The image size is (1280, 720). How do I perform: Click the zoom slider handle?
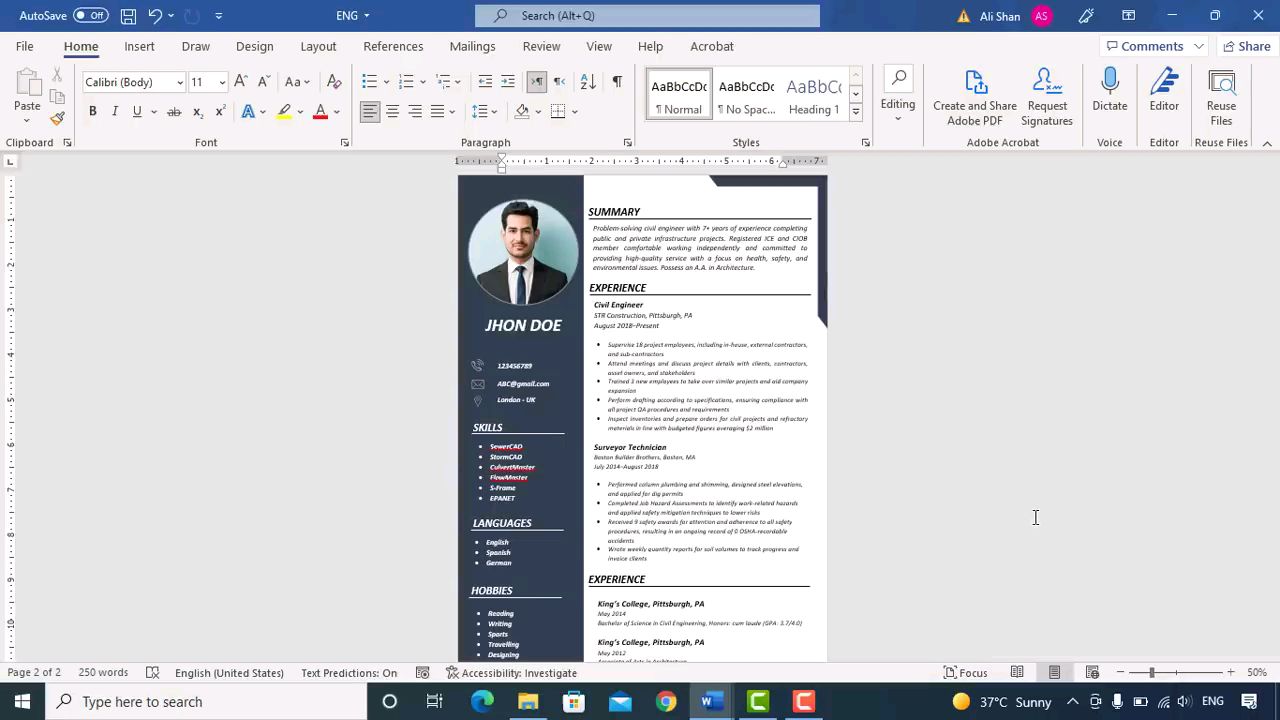point(1152,673)
